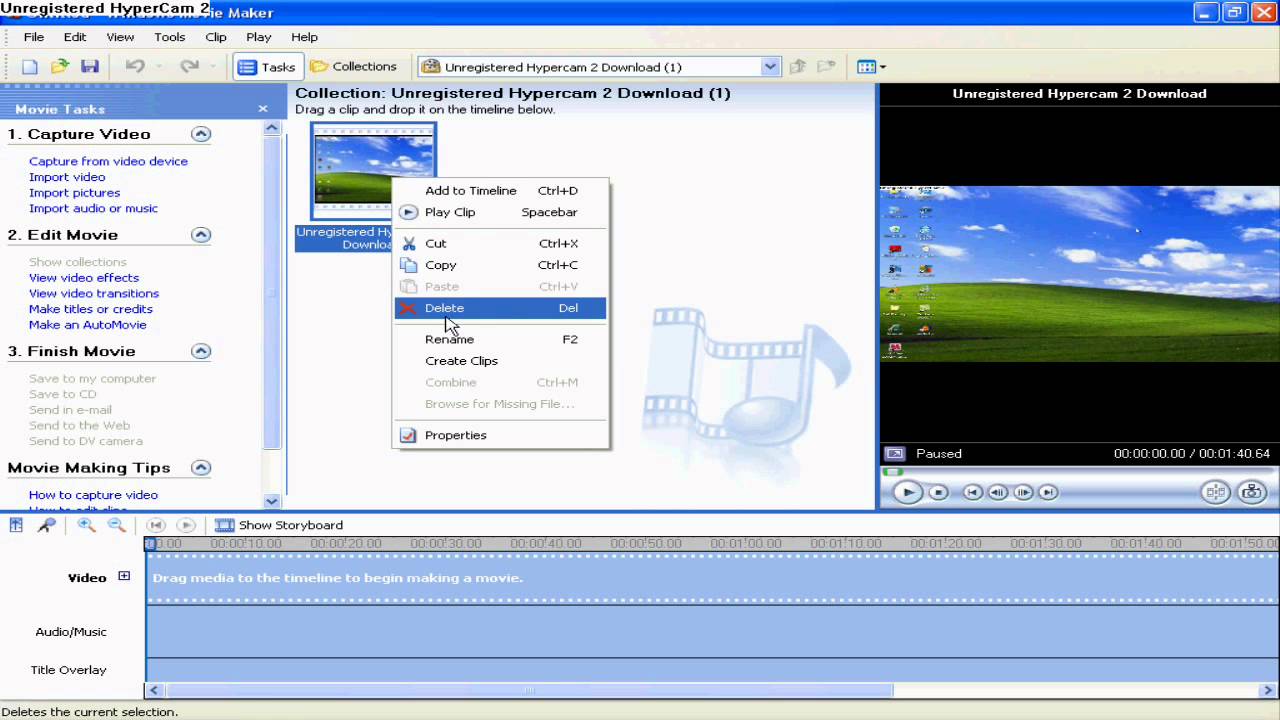
Task: Click the Split Clip icon
Action: coord(1216,492)
